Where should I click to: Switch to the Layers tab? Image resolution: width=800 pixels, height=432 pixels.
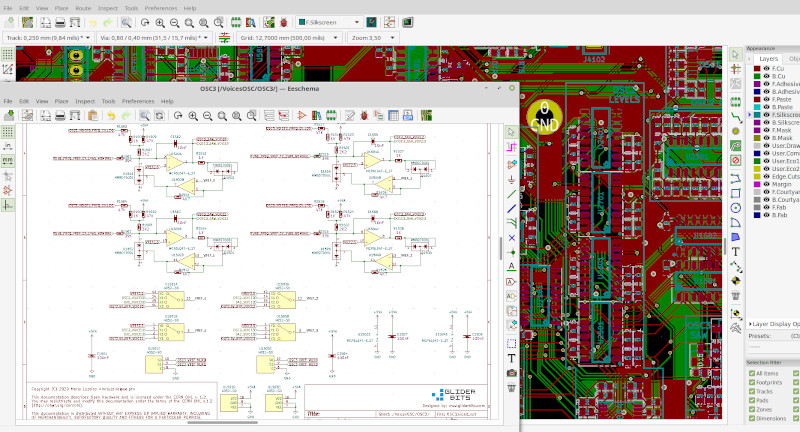(x=768, y=59)
